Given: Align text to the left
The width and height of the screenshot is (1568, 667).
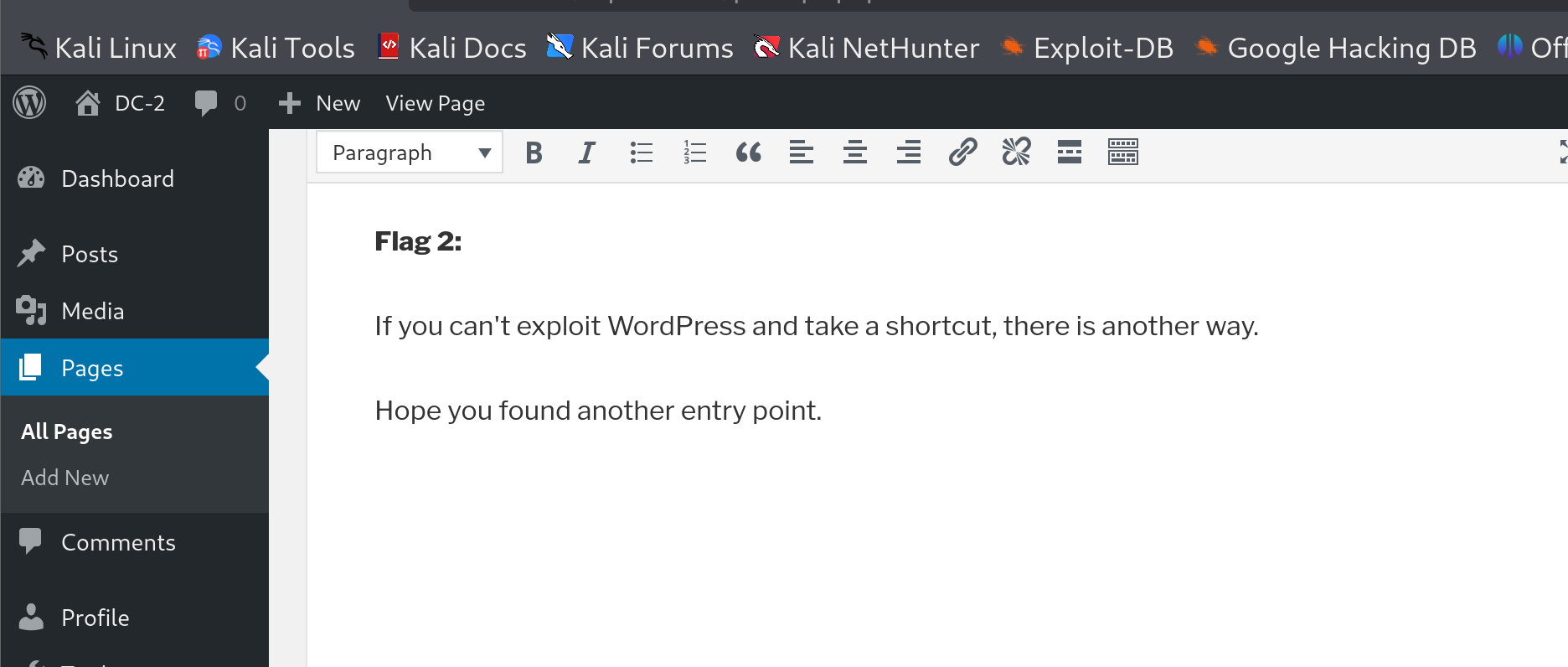Looking at the screenshot, I should pyautogui.click(x=802, y=153).
